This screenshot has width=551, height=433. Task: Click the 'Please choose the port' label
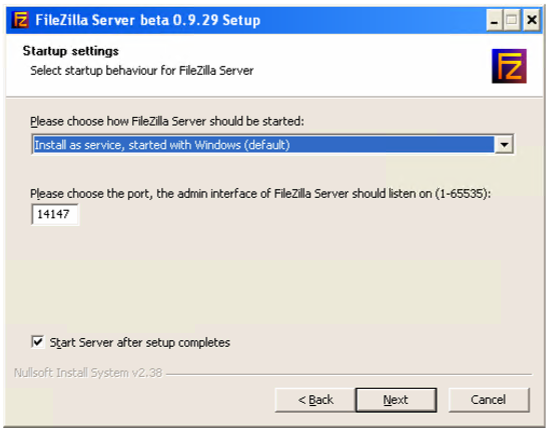pos(260,194)
